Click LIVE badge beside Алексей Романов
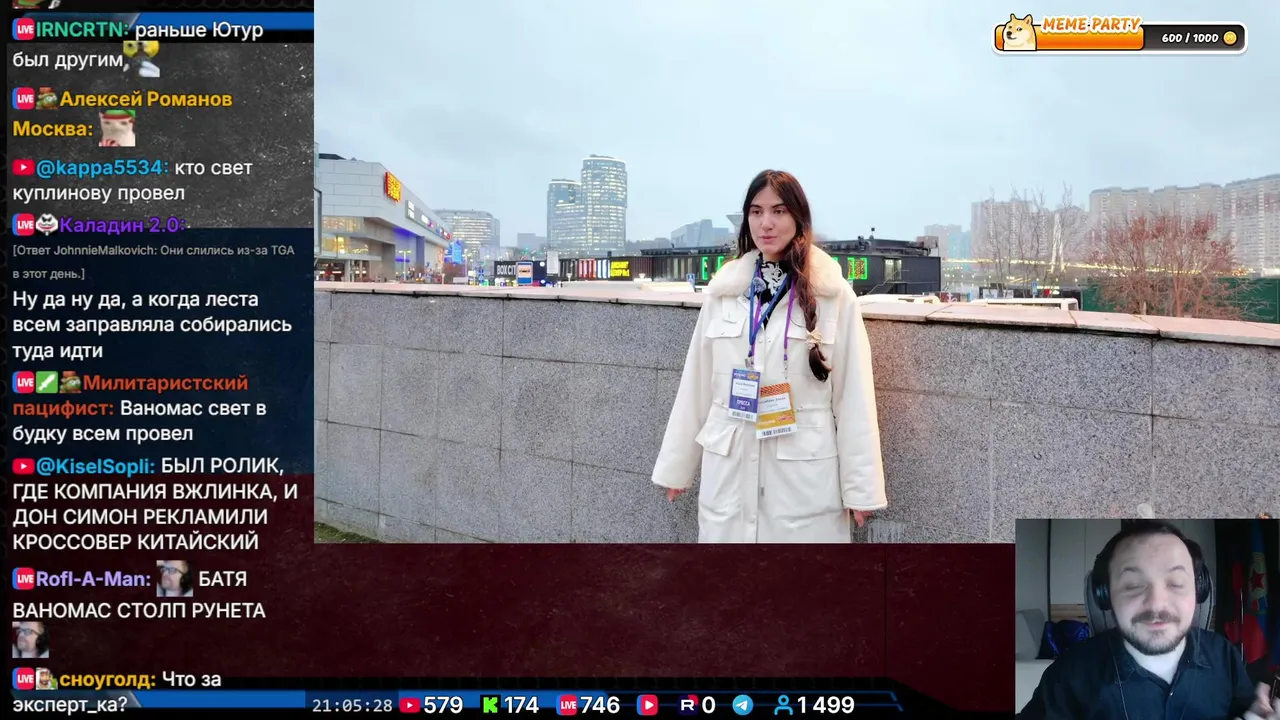 [x=24, y=98]
